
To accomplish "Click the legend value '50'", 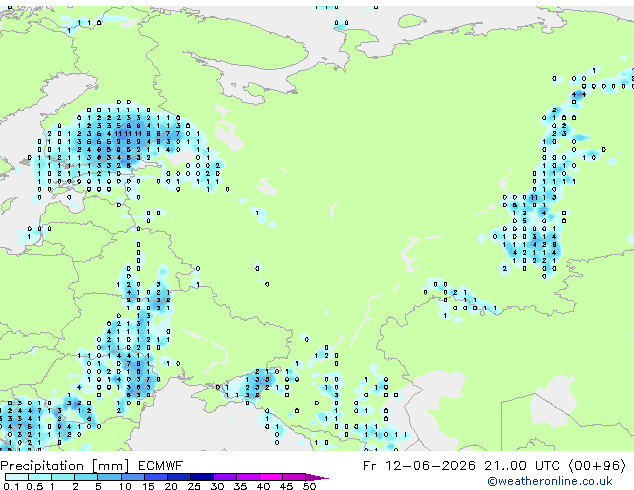I will click(309, 486).
